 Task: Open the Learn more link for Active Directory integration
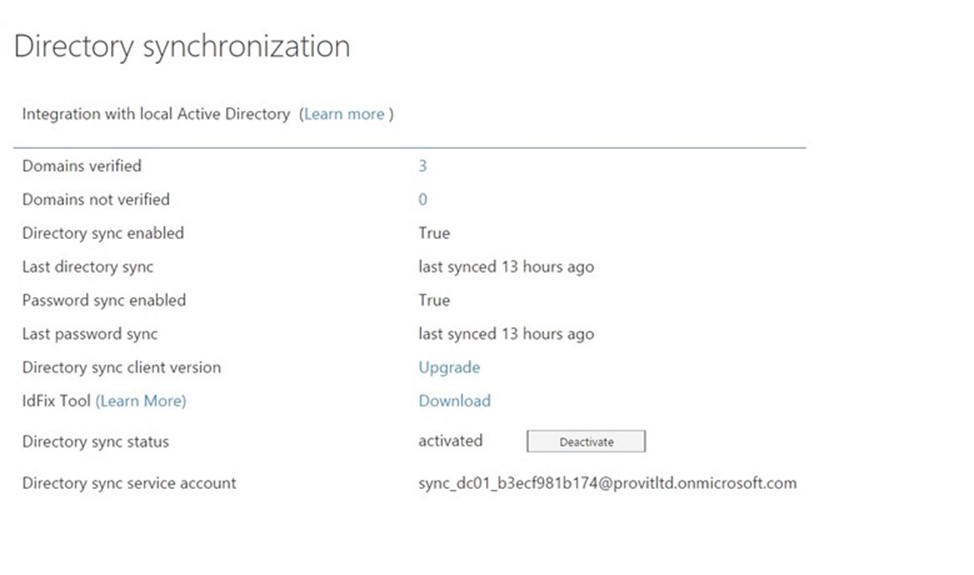coord(344,114)
